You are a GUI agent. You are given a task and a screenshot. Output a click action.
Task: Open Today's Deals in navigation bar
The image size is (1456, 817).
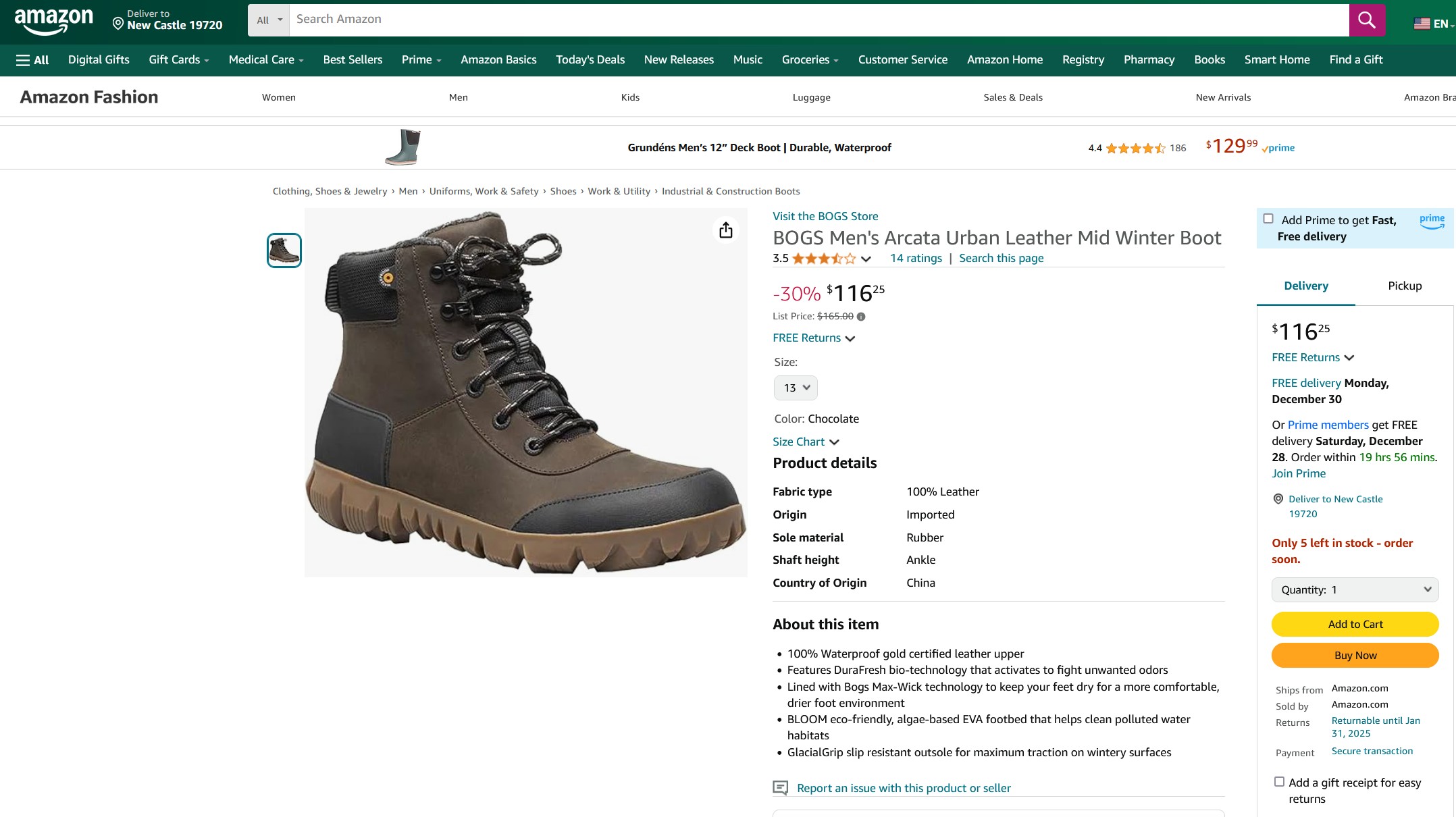pos(590,60)
